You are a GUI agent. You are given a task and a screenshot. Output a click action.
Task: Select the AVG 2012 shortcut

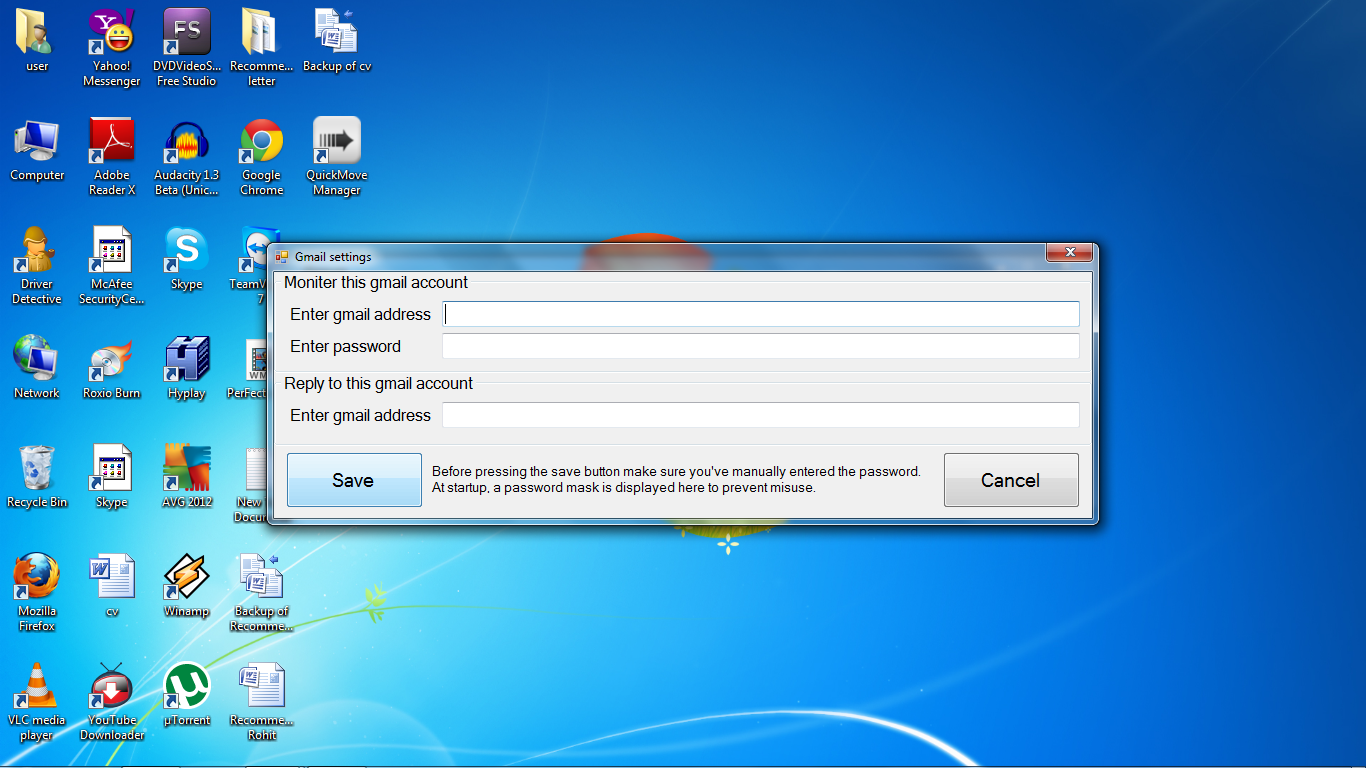point(186,477)
